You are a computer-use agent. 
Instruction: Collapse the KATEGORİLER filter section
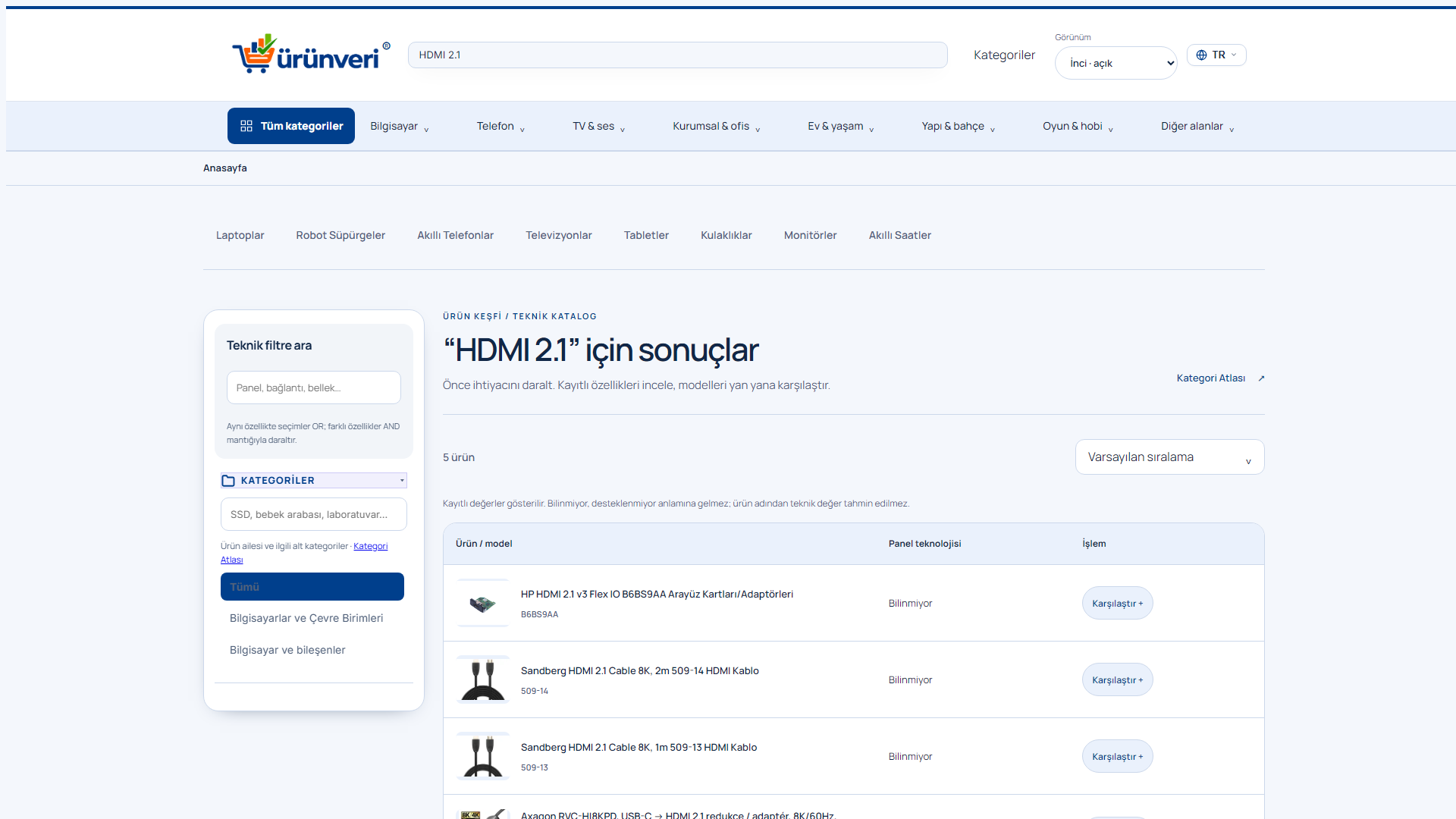(314, 480)
